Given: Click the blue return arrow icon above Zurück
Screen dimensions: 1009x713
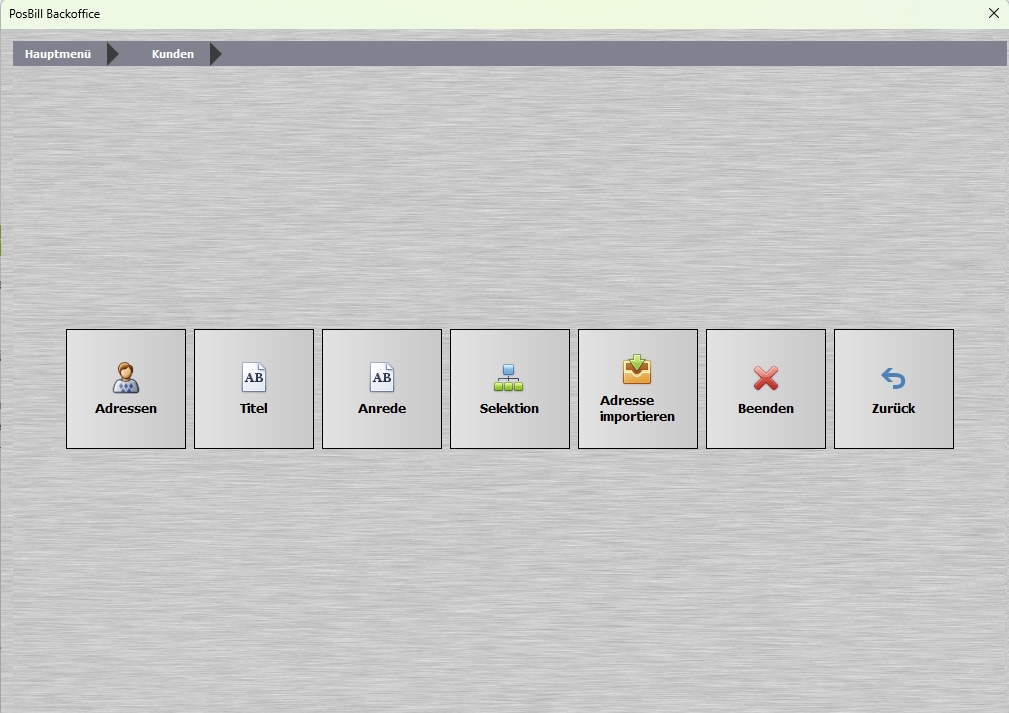Looking at the screenshot, I should [x=893, y=378].
